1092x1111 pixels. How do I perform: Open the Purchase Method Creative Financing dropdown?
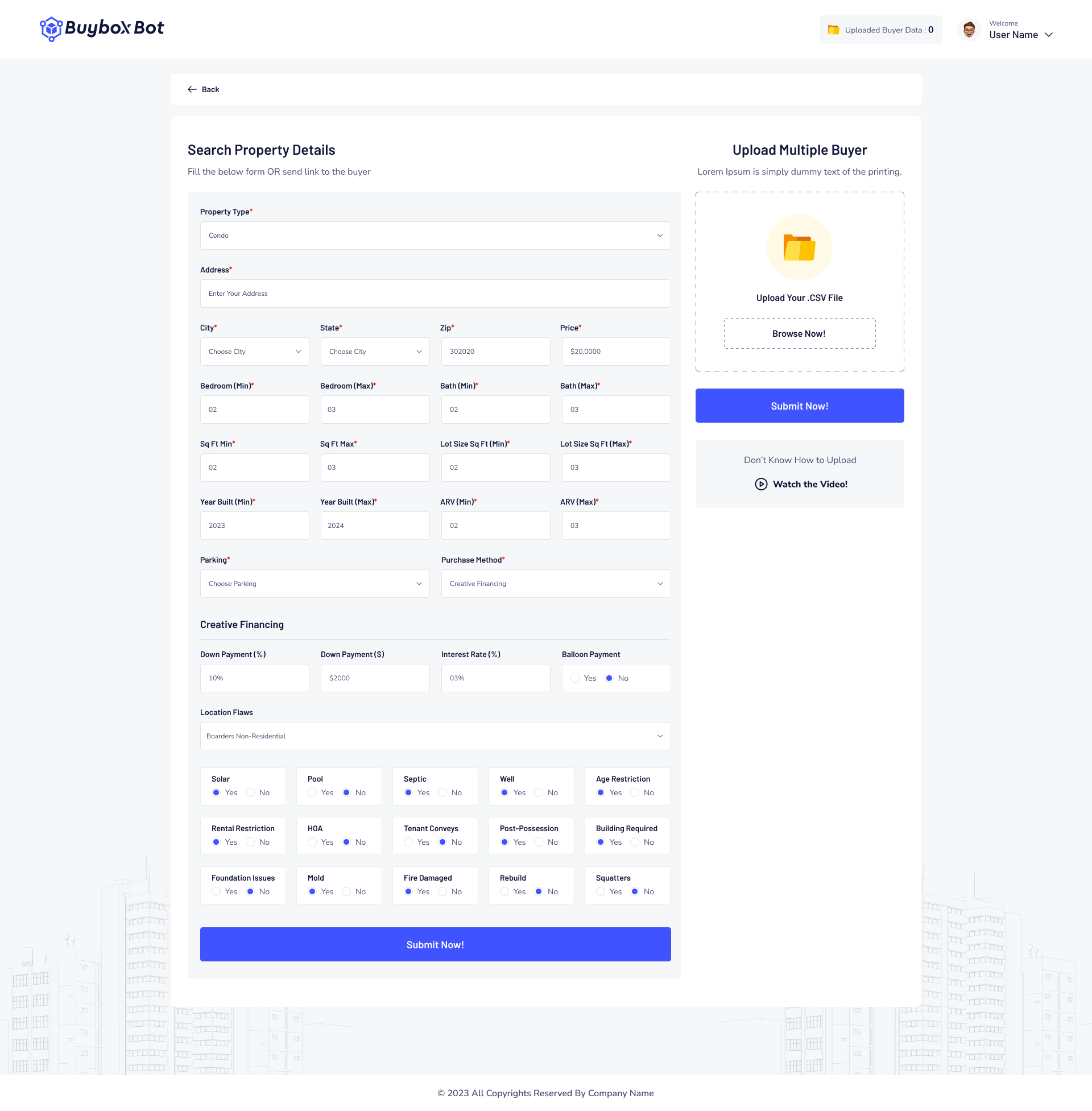click(x=555, y=583)
